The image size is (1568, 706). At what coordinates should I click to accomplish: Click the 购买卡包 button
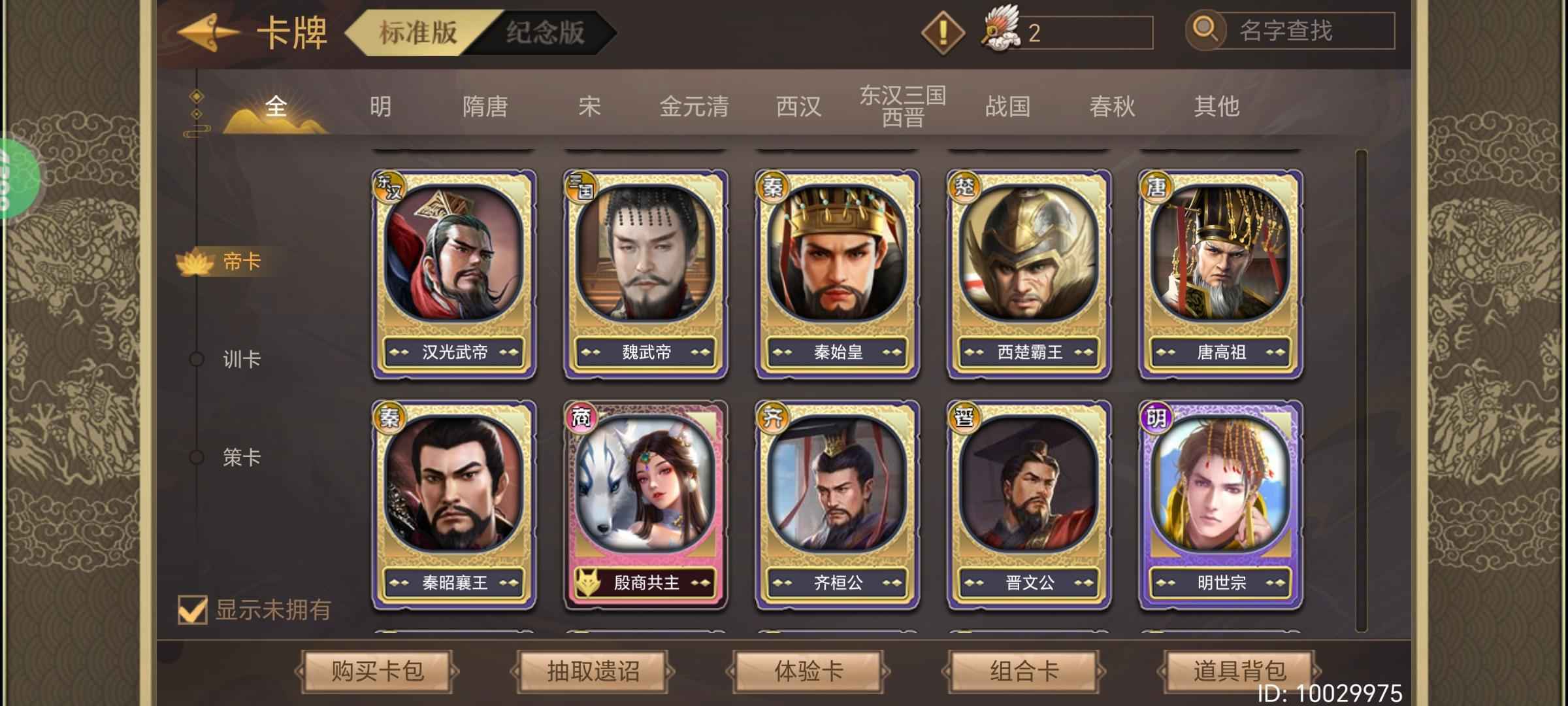point(377,671)
